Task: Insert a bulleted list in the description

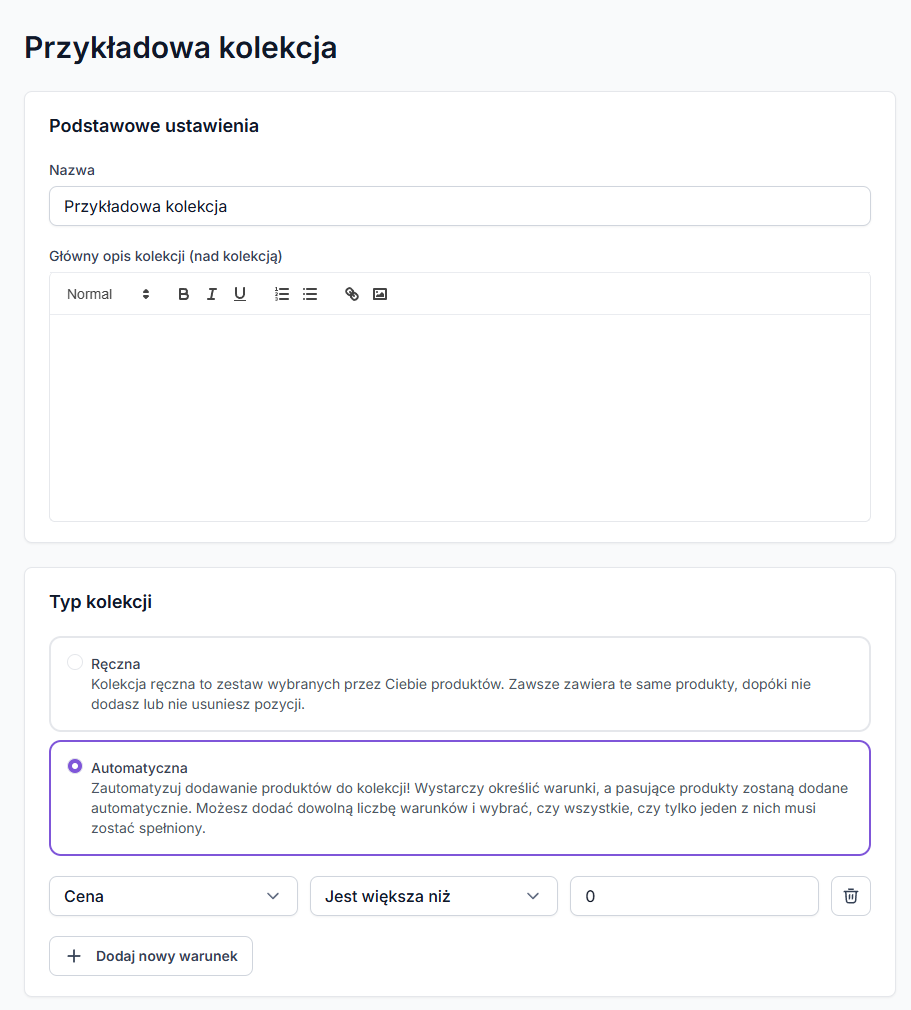Action: 310,294
